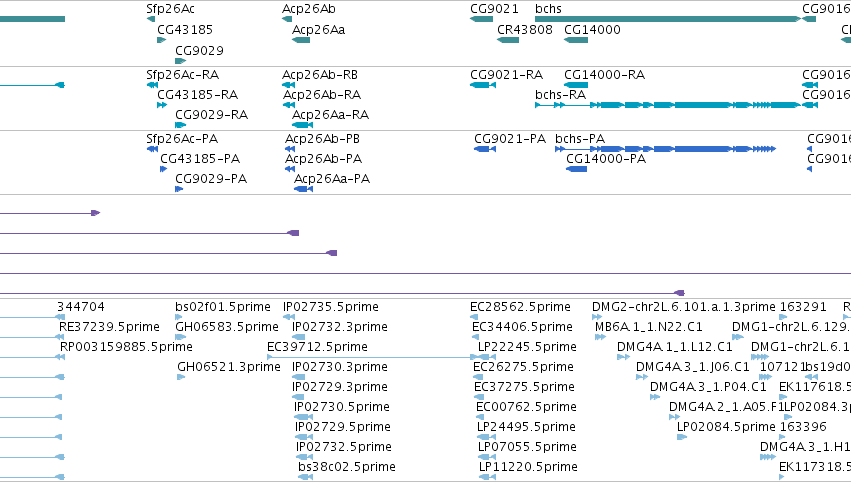Click the DMG2-chr2L.6.101.a.1.3prime label
The image size is (851, 482).
683,307
